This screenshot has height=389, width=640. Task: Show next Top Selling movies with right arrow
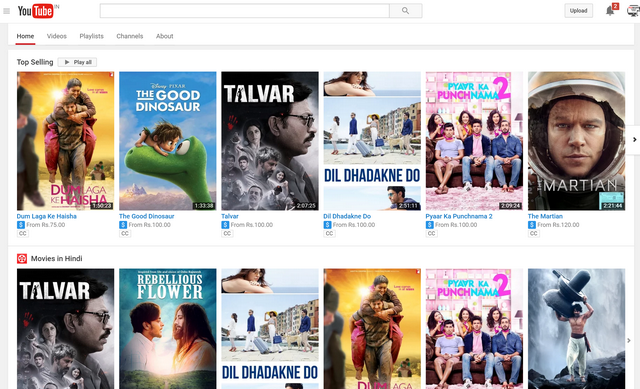tap(634, 140)
